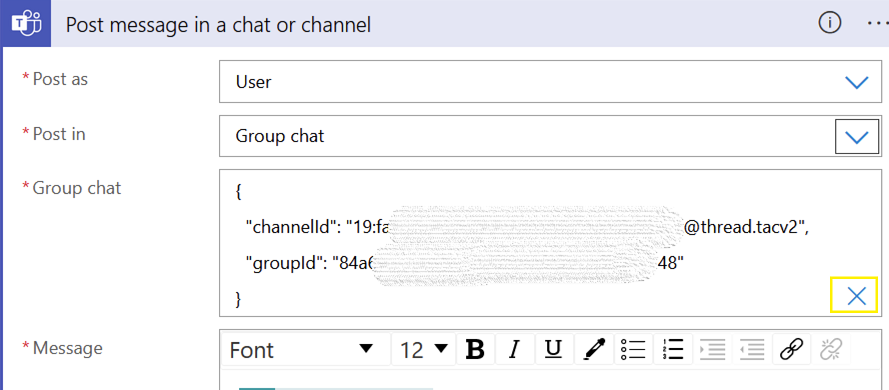Insert a hyperlink in message
The height and width of the screenshot is (390, 889).
791,350
